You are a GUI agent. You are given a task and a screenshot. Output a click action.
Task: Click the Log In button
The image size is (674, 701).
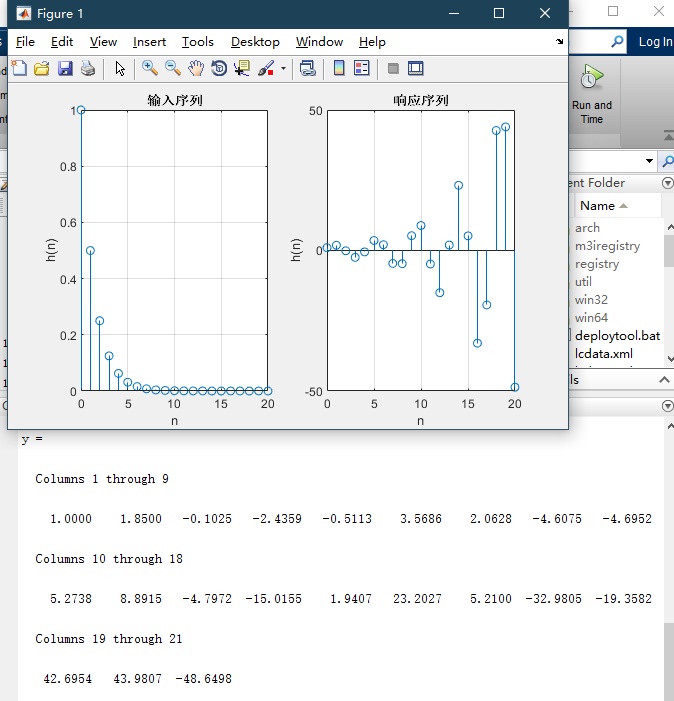(x=655, y=42)
